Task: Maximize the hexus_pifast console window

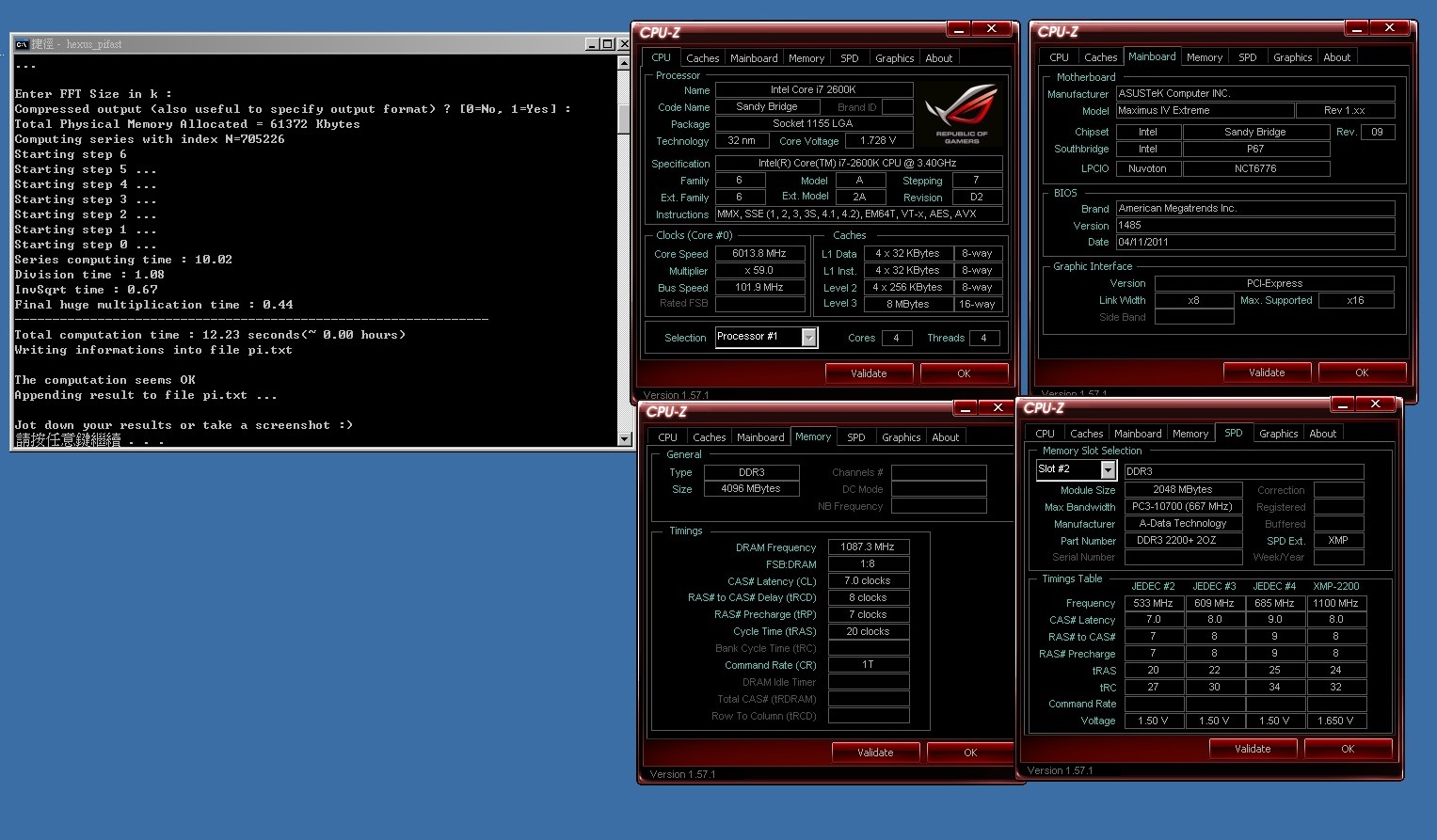Action: (x=607, y=44)
